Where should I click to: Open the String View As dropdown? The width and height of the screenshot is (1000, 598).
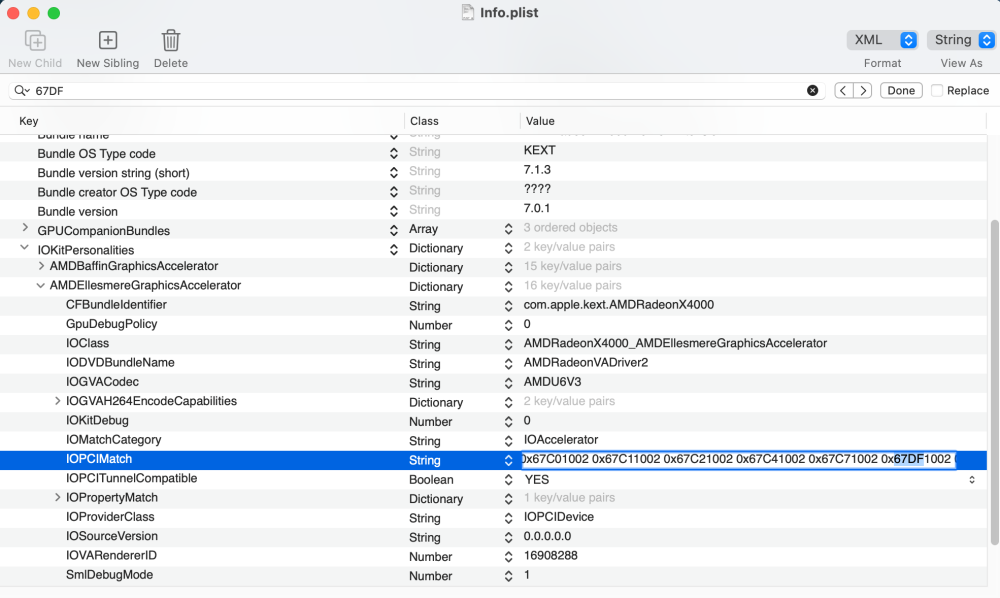[x=961, y=40]
